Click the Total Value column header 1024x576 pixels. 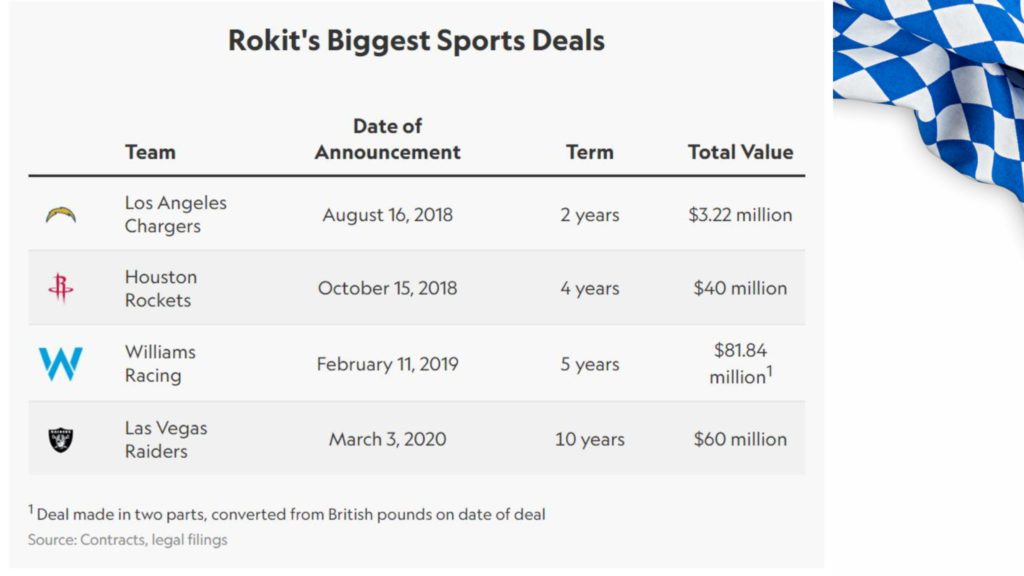(740, 152)
